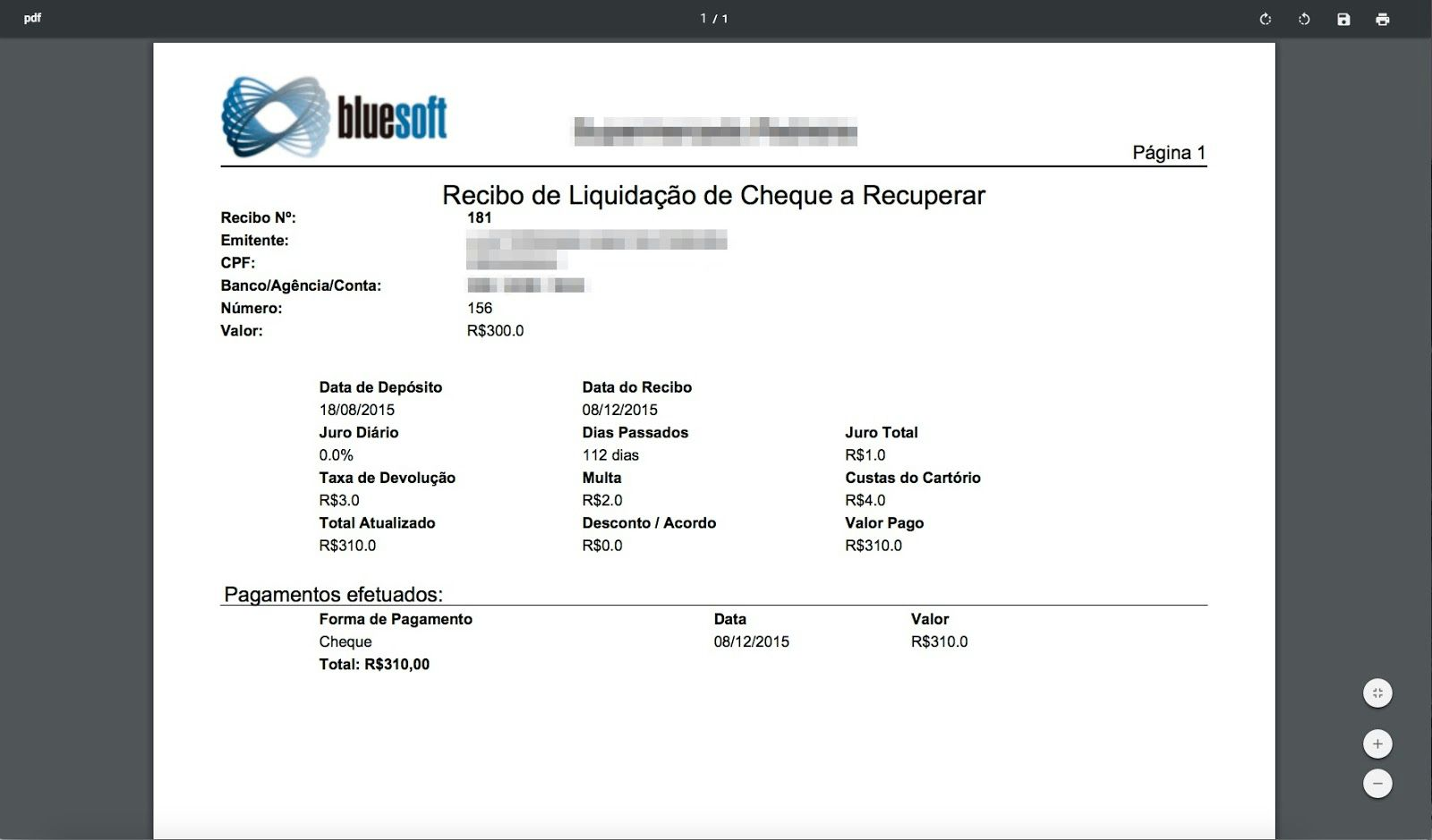Fit the page to the window

(x=1377, y=693)
